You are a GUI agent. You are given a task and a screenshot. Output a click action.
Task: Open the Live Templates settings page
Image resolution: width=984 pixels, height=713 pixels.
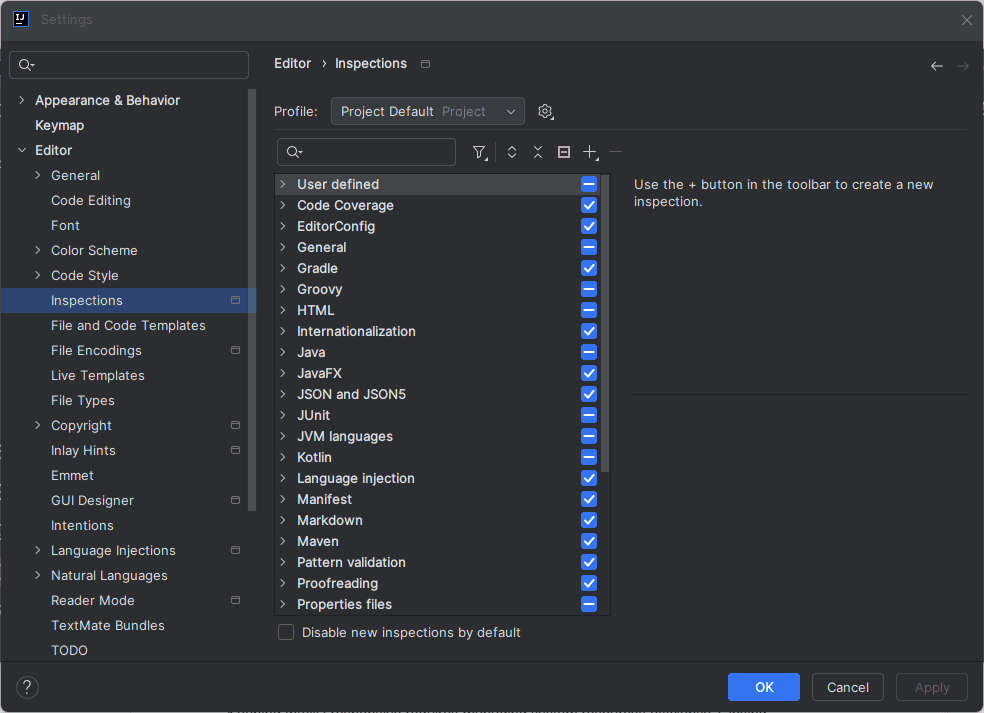pos(98,375)
